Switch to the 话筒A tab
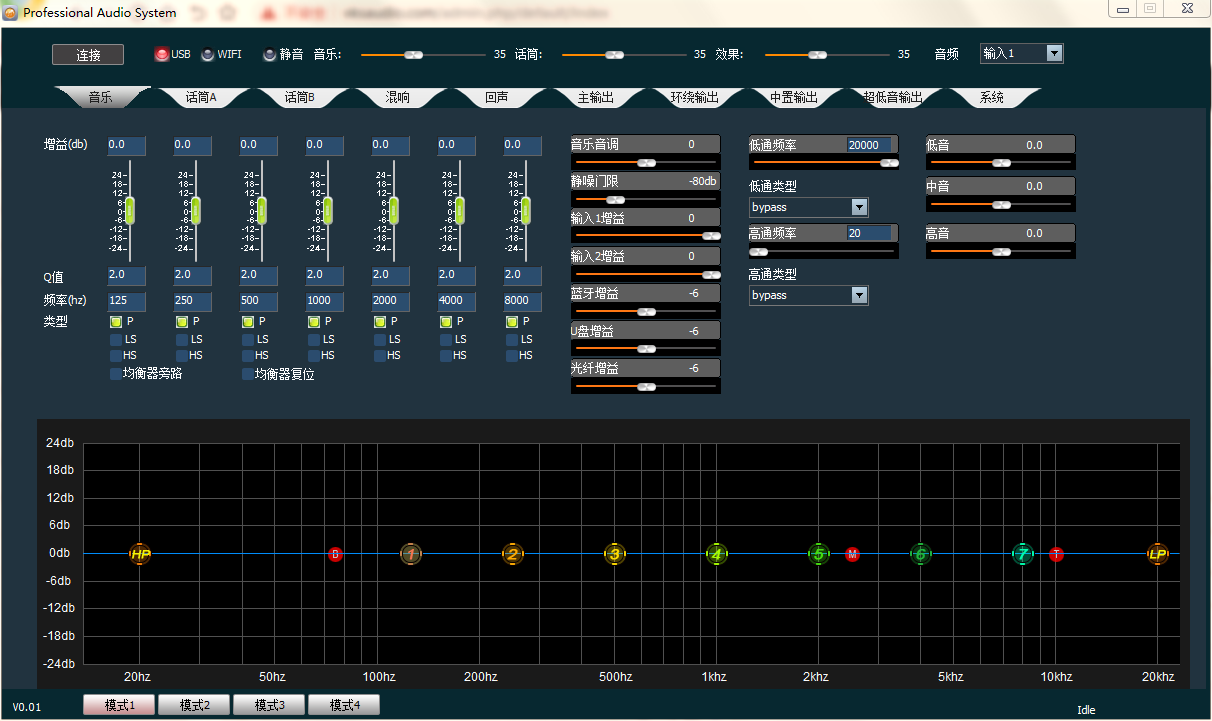Screen dimensions: 1212x721 pyautogui.click(x=201, y=98)
